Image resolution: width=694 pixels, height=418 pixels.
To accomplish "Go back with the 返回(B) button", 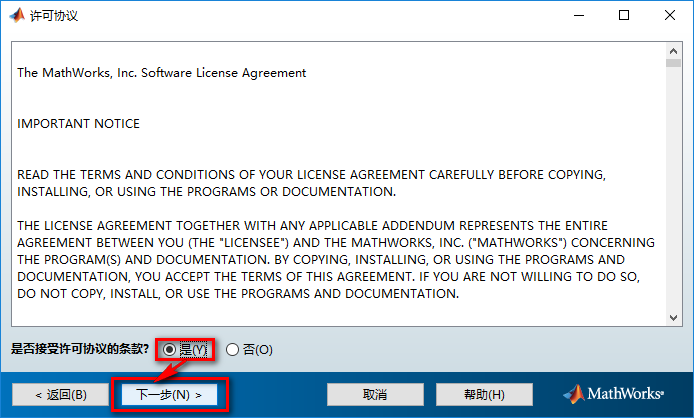I will click(x=60, y=394).
